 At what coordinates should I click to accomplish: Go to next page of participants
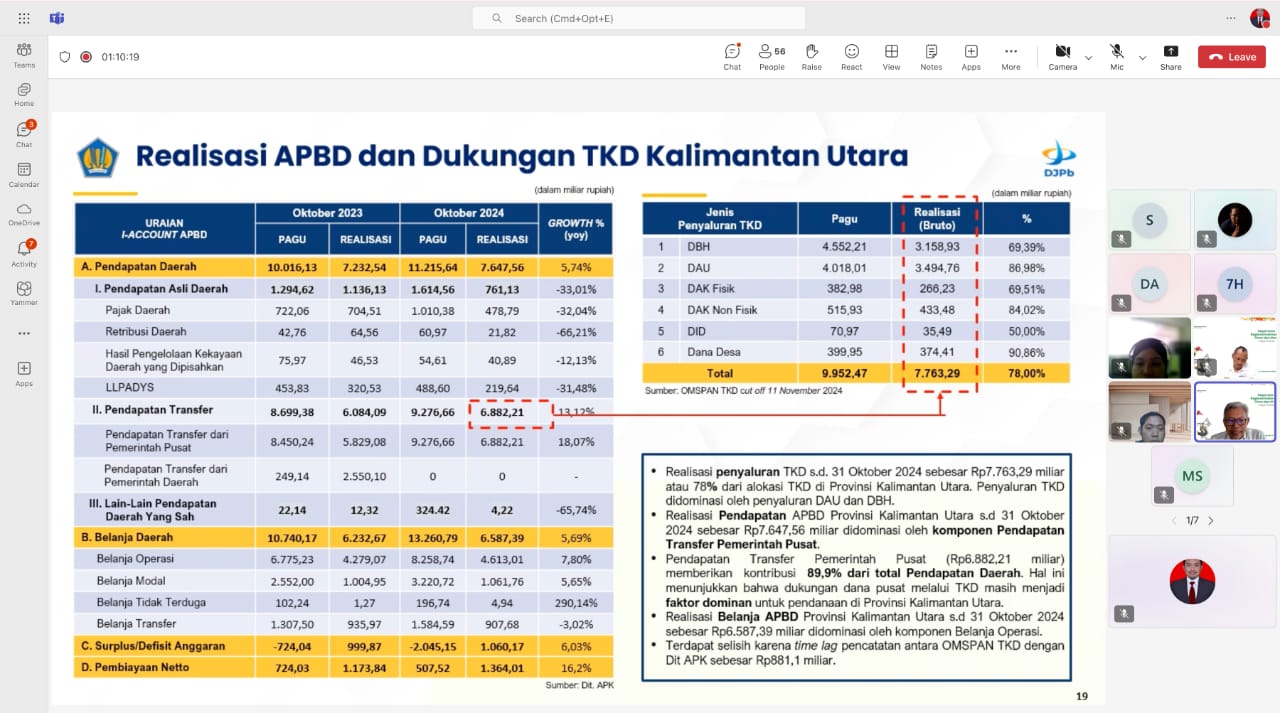click(1211, 521)
